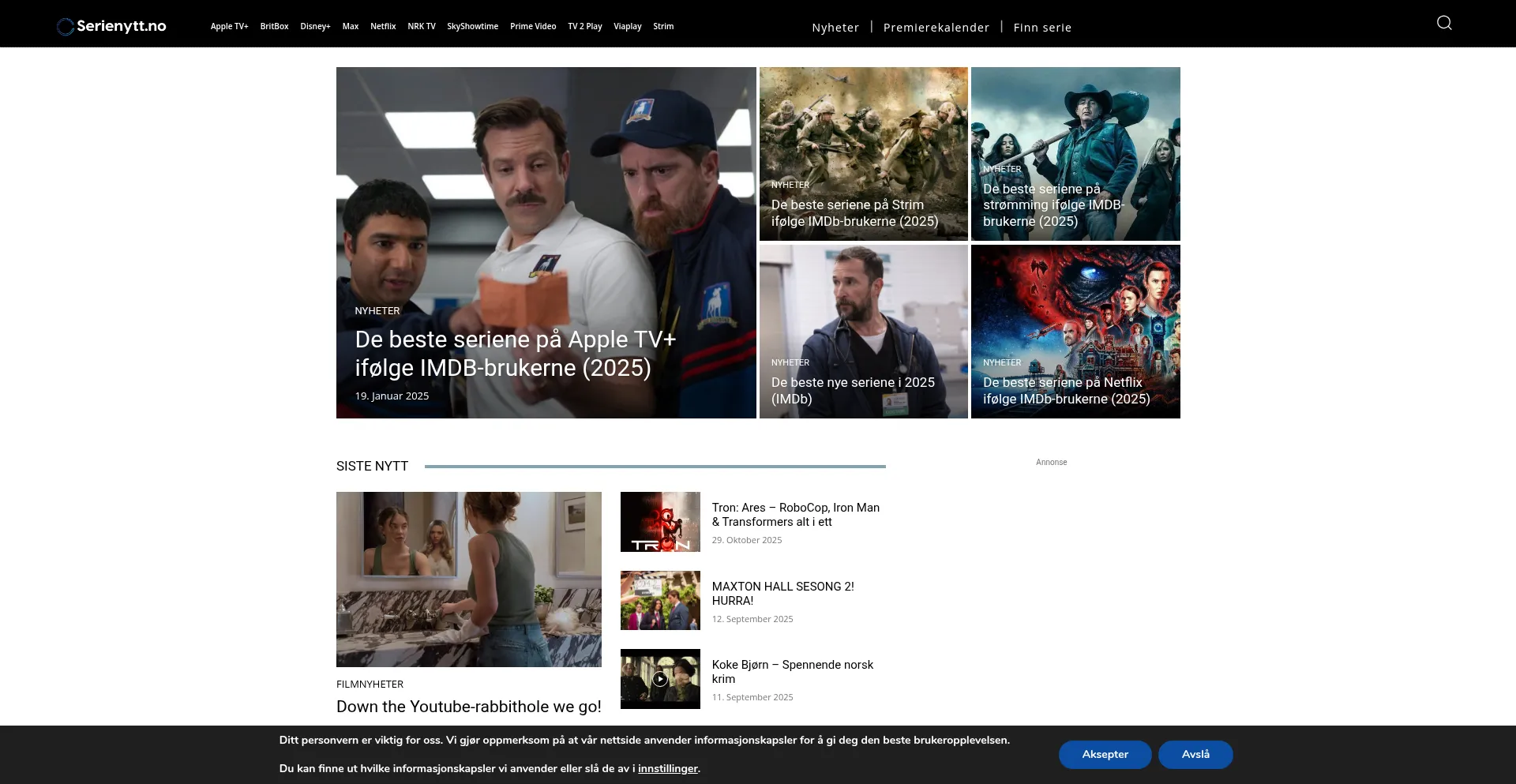Image resolution: width=1516 pixels, height=784 pixels.
Task: Open the Prime Video category
Action: click(532, 26)
